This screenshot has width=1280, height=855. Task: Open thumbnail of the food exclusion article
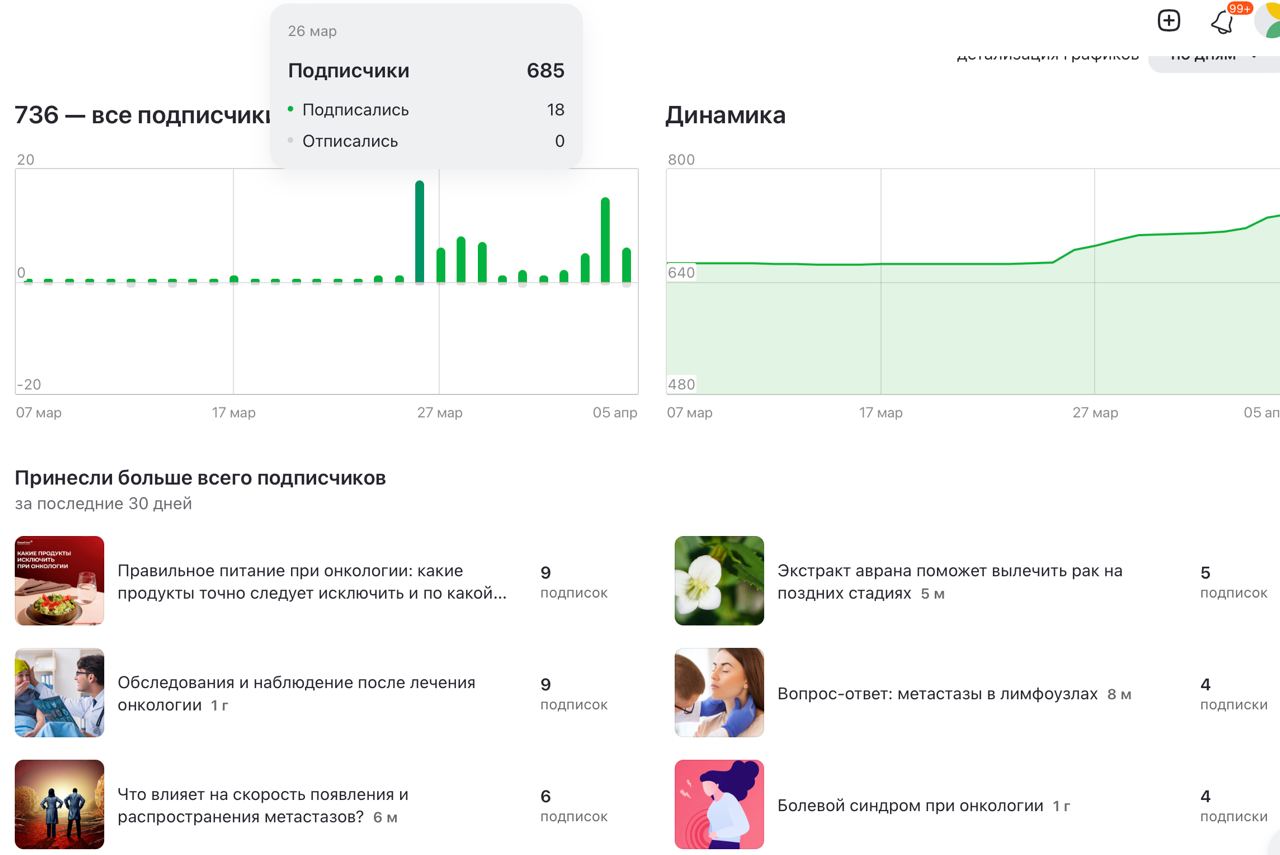(60, 581)
